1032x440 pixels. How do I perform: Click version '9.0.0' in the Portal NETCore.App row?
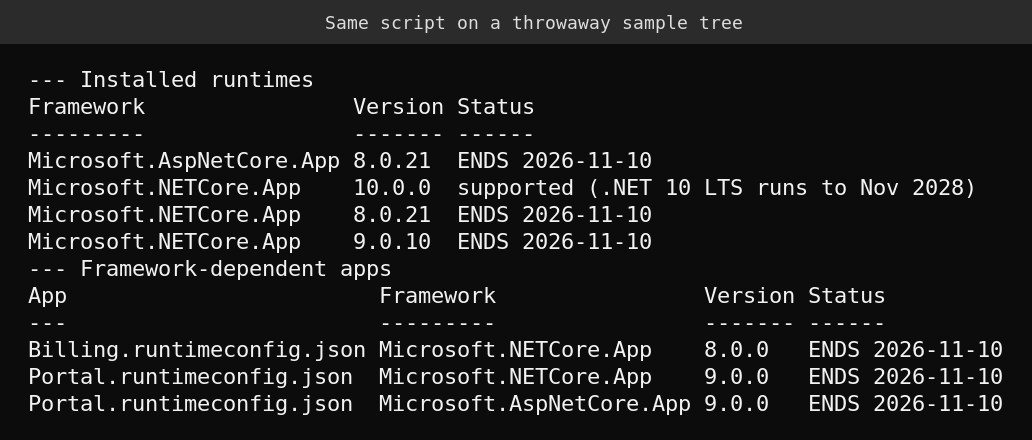point(736,377)
